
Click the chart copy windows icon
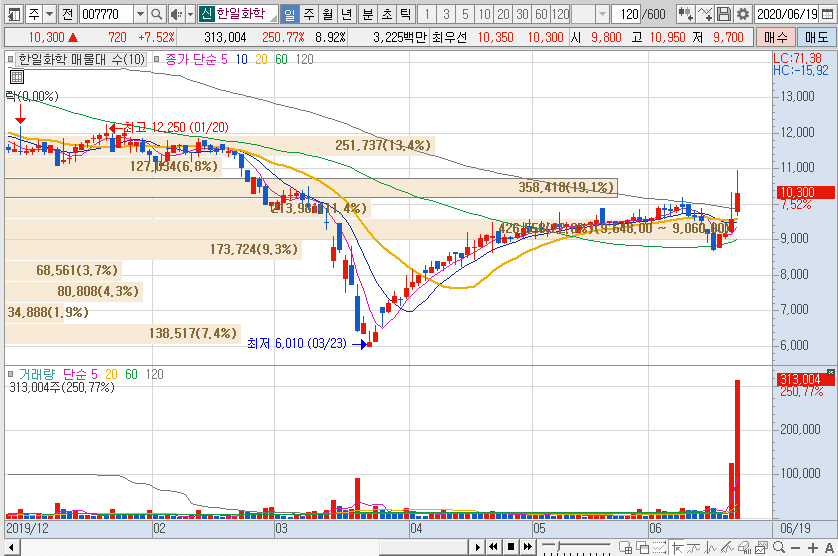pyautogui.click(x=762, y=547)
